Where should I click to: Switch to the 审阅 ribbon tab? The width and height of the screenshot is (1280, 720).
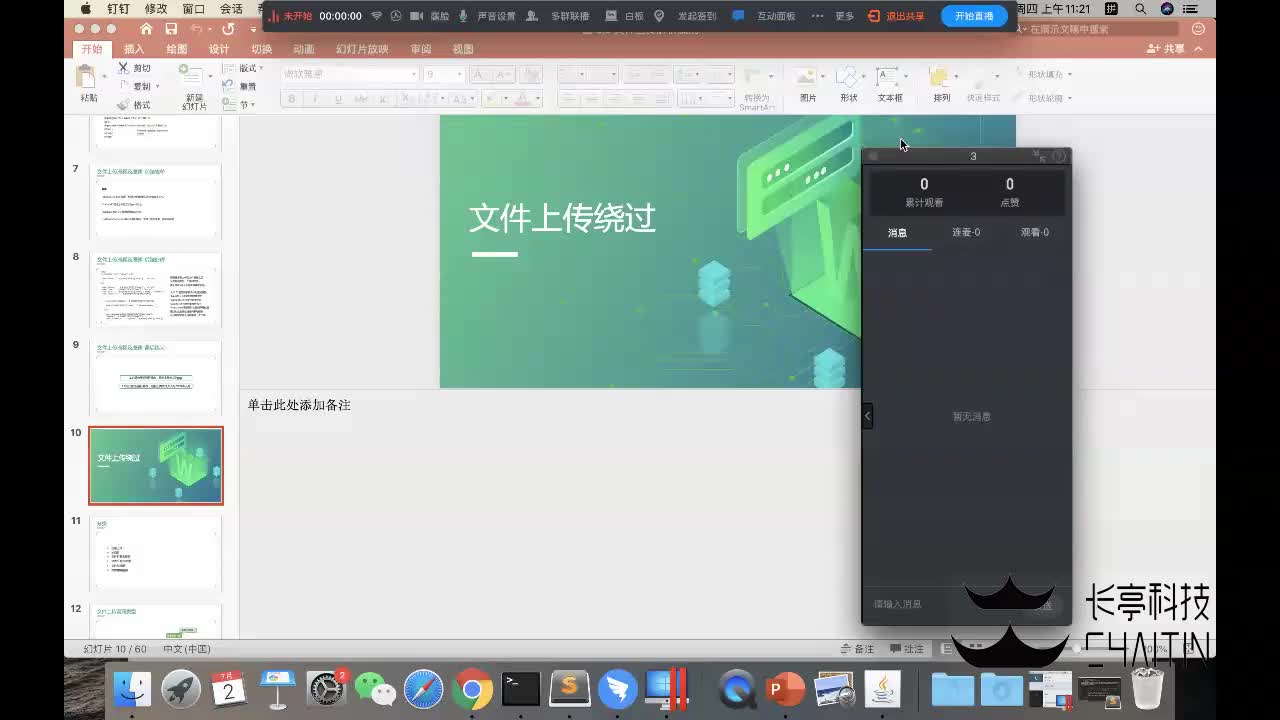[421, 49]
